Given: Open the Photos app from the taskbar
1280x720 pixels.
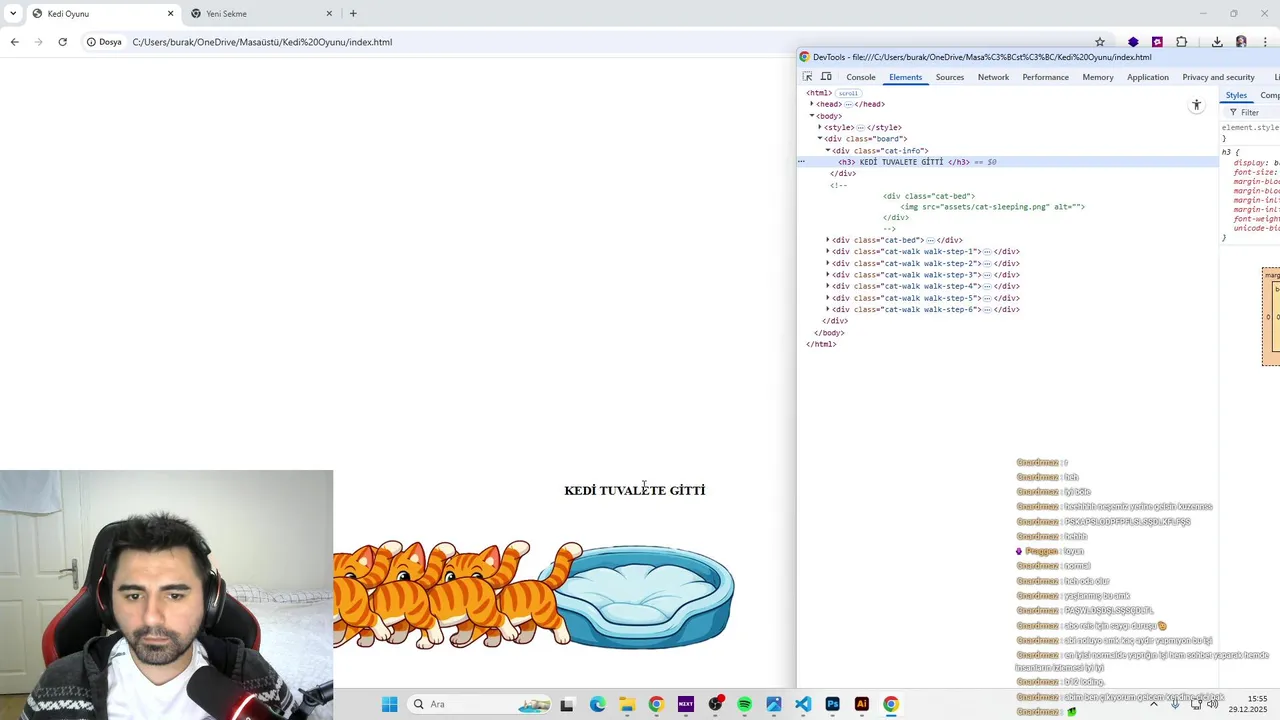Looking at the screenshot, I should pyautogui.click(x=774, y=704).
